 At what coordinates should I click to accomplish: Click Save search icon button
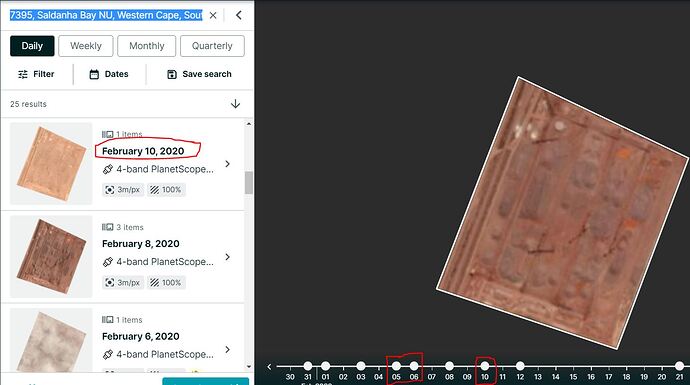[172, 74]
